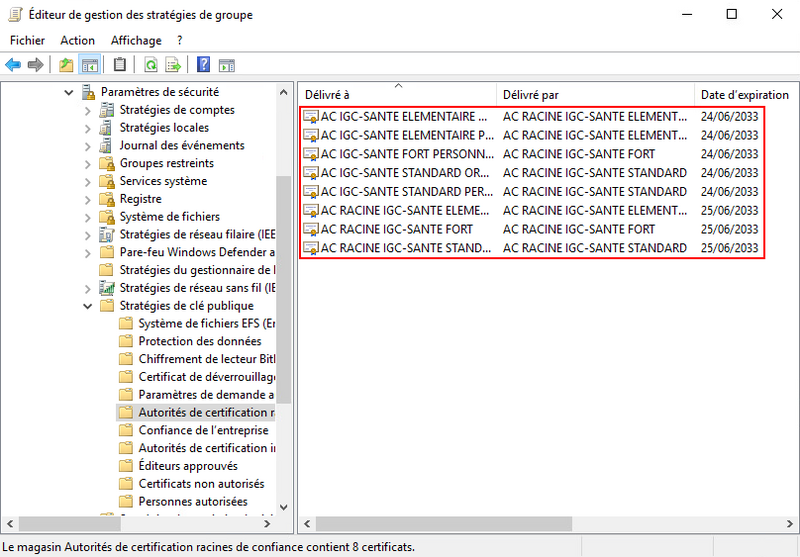Click the Up one level folder icon
This screenshot has height=557, width=800.
(x=66, y=65)
